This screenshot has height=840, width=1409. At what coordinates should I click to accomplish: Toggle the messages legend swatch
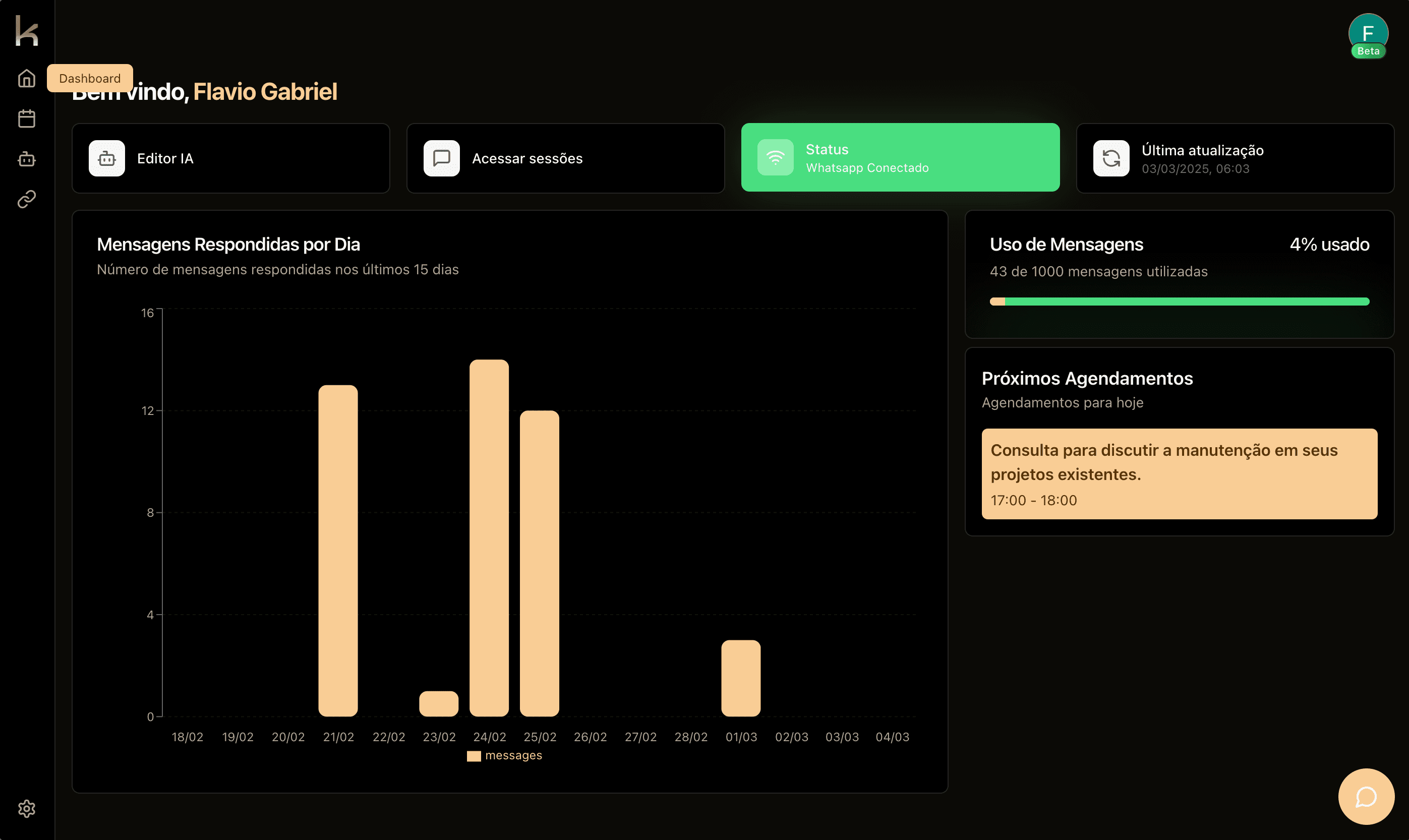(474, 756)
